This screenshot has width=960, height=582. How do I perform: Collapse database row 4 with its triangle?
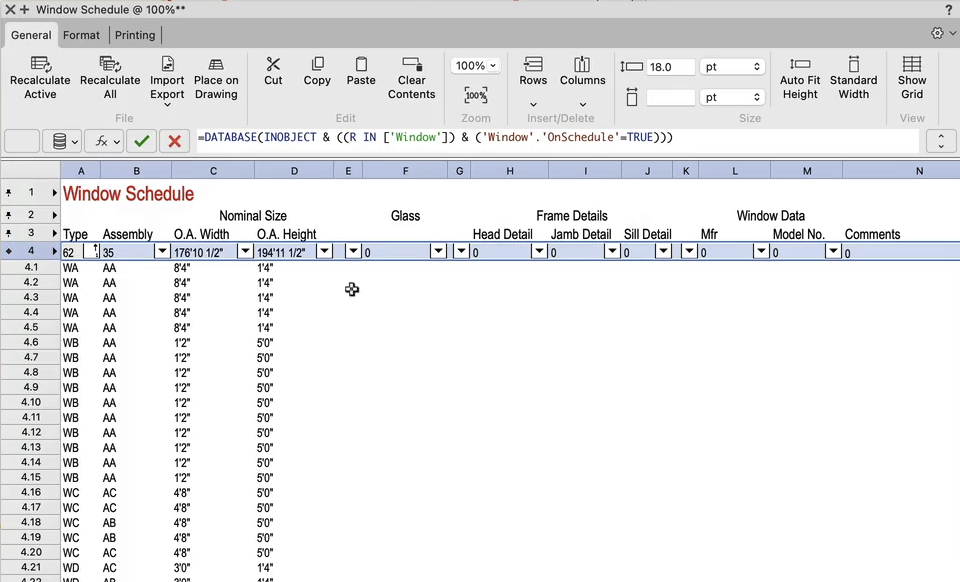55,251
